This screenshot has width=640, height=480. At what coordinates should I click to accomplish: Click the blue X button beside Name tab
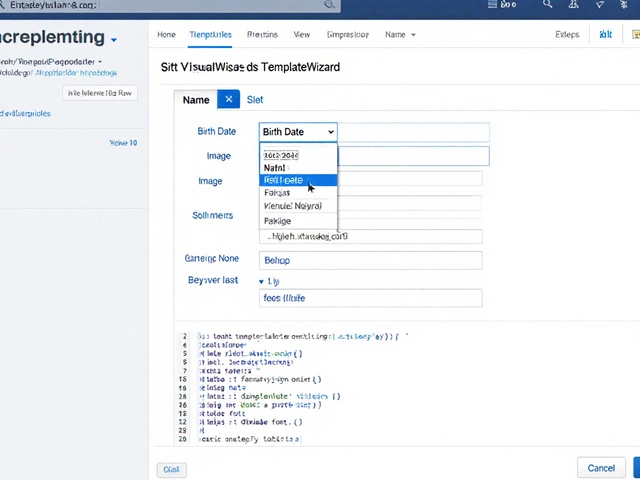[229, 99]
